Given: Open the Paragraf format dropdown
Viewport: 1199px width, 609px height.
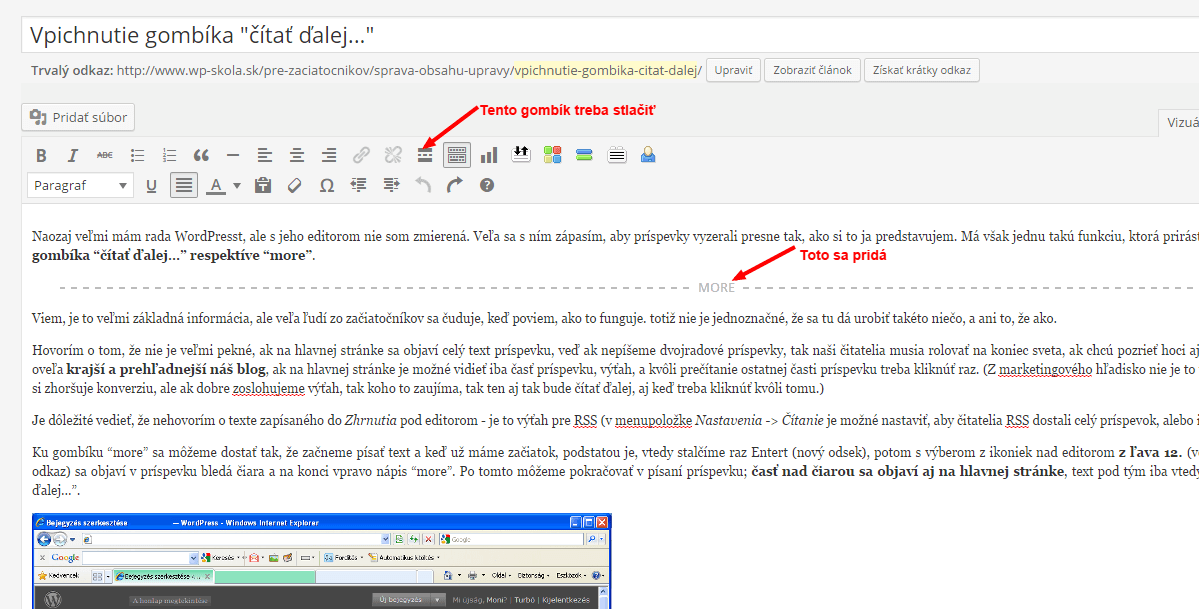Looking at the screenshot, I should [x=80, y=186].
